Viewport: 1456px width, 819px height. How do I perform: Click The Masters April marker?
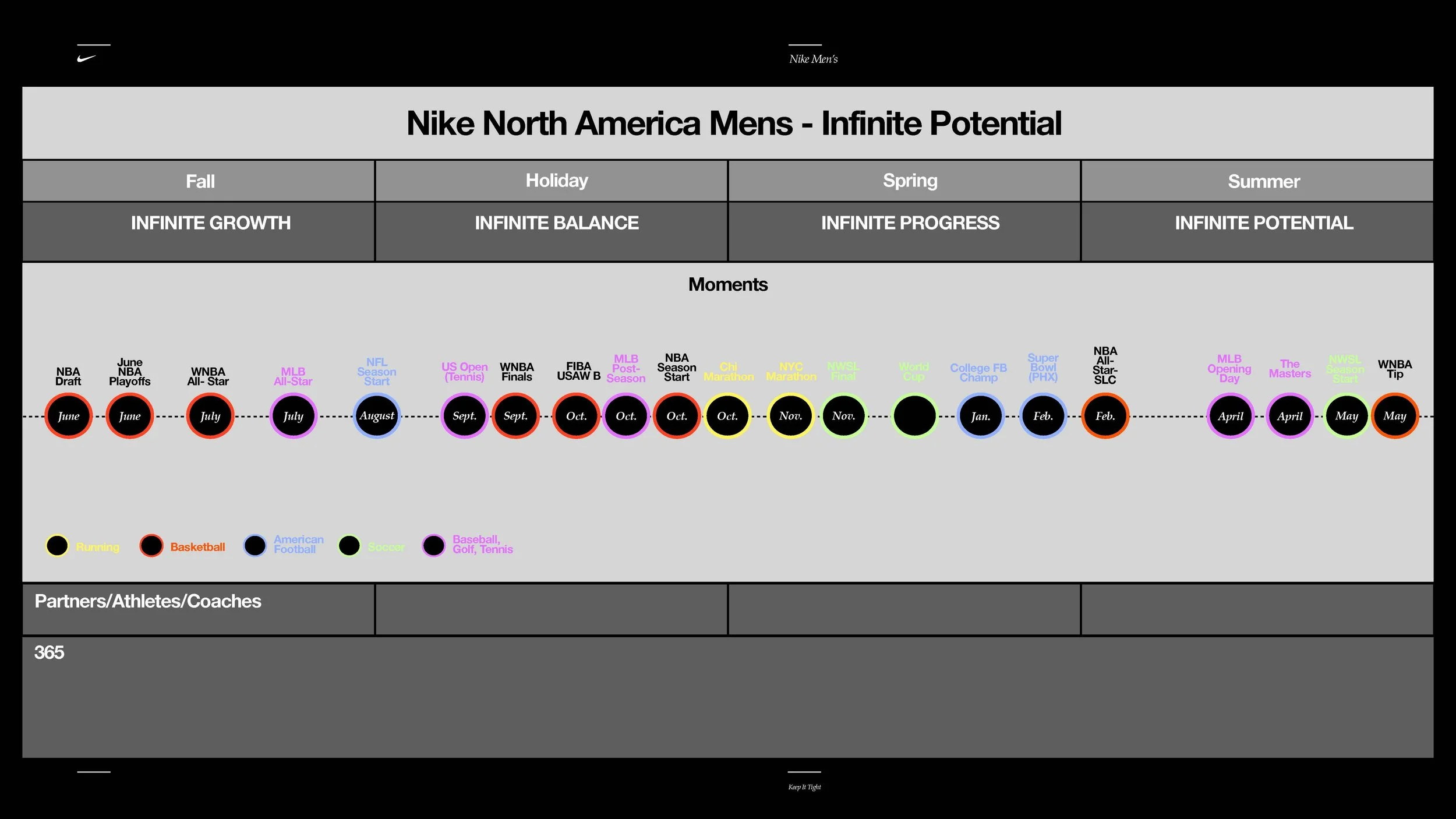pos(1289,416)
